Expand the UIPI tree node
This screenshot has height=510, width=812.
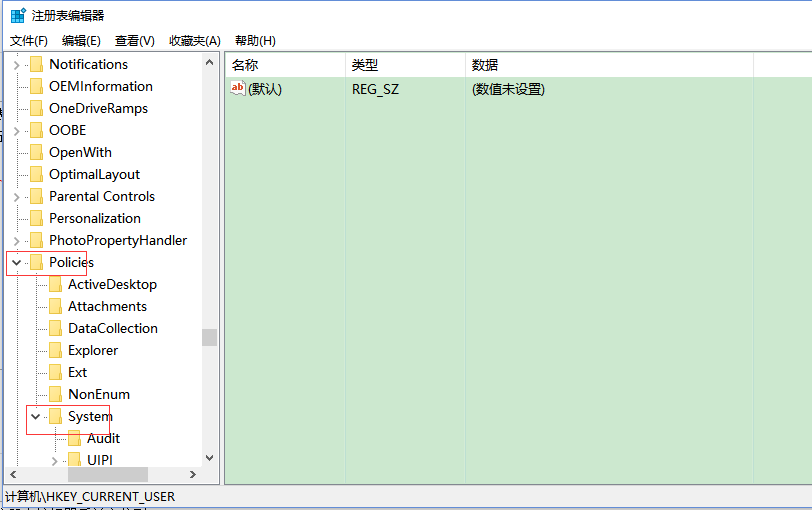pyautogui.click(x=54, y=460)
